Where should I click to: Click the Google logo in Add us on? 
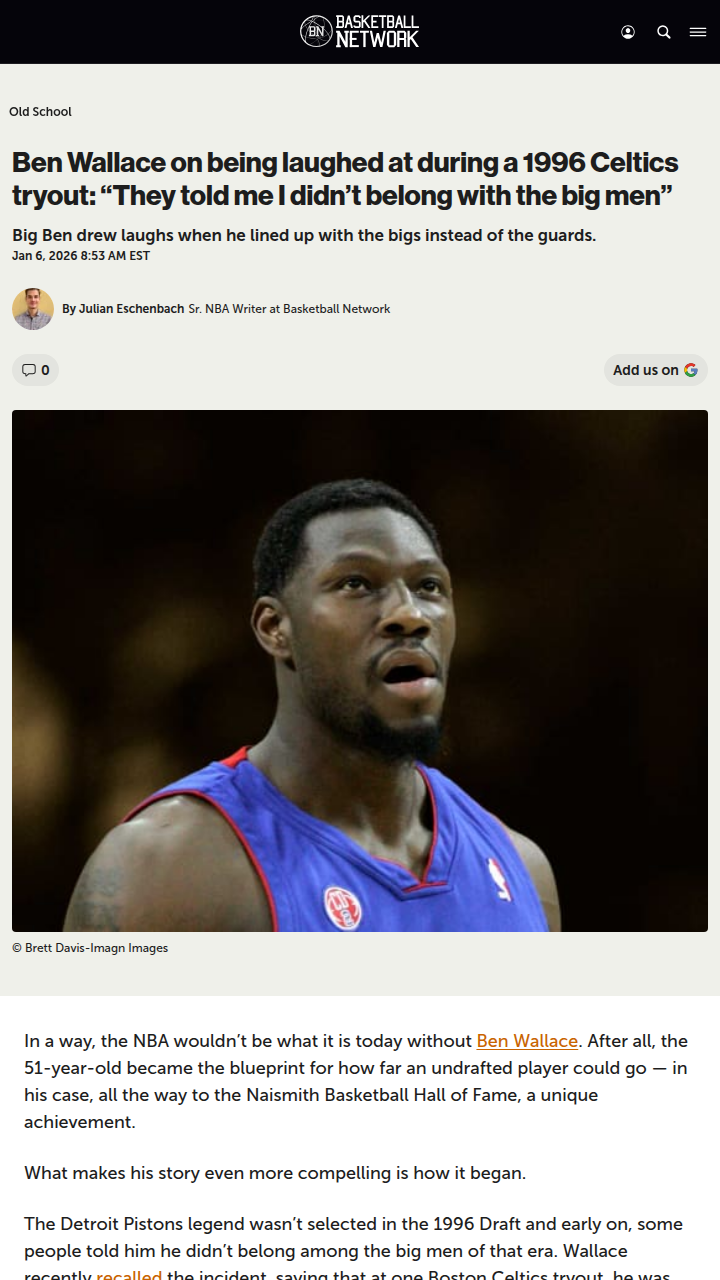(x=691, y=370)
